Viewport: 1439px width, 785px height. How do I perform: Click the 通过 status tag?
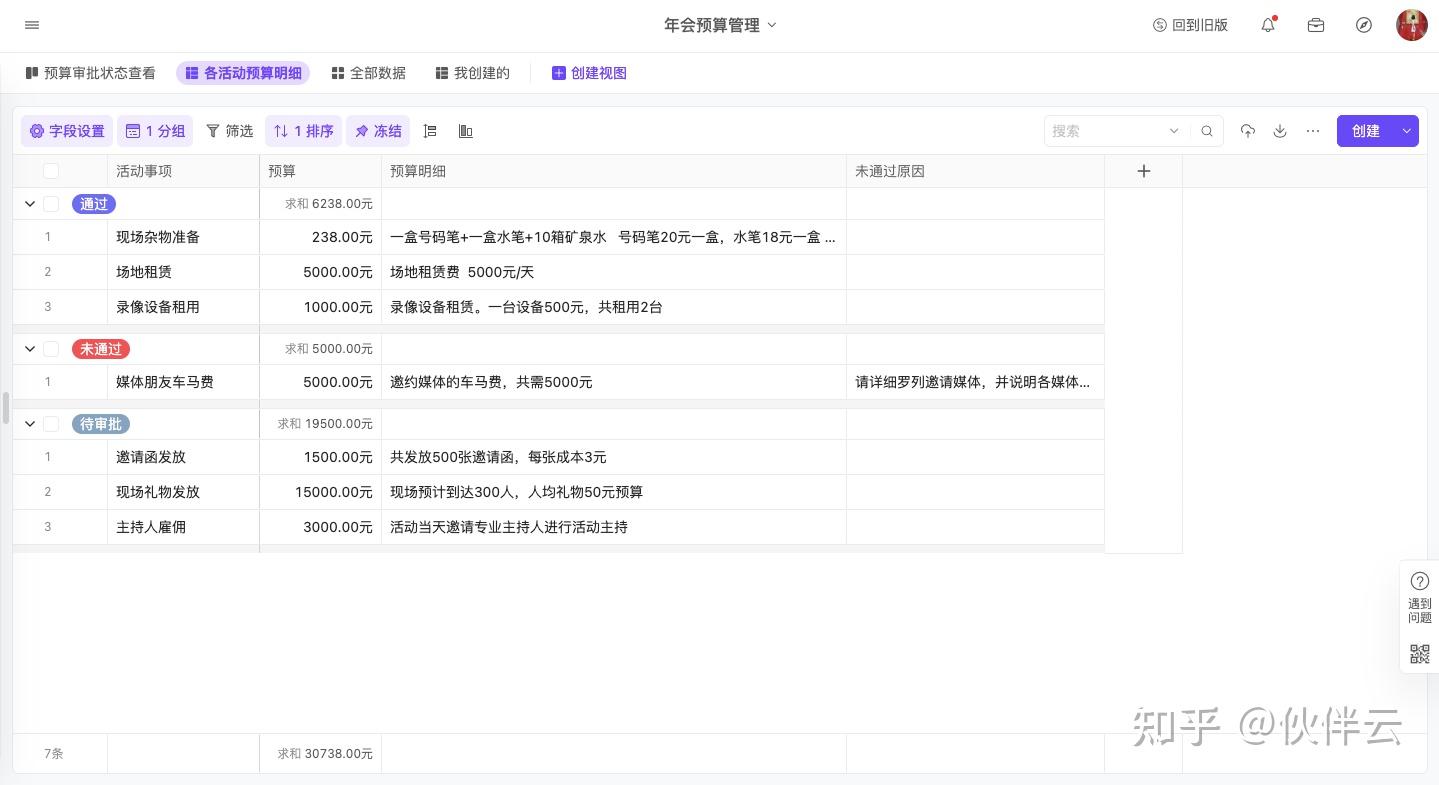94,204
